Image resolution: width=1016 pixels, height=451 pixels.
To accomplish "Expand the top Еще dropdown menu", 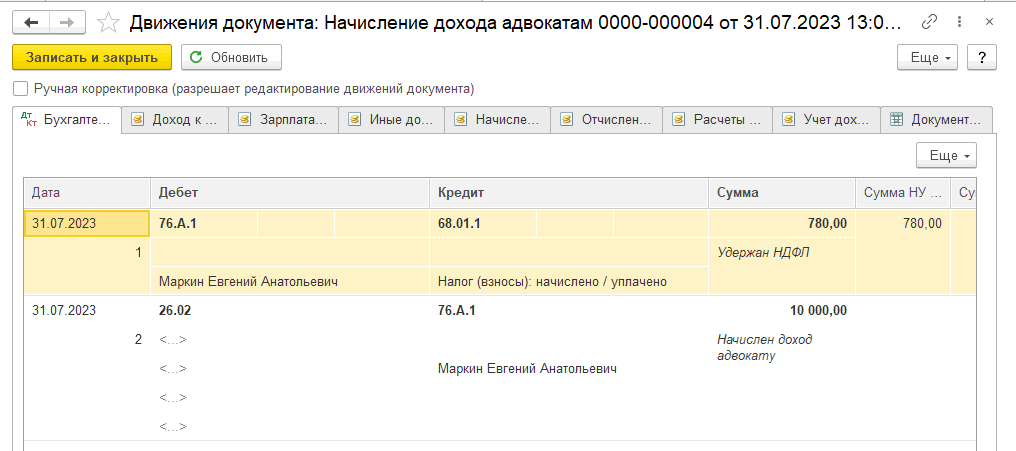I will pyautogui.click(x=929, y=57).
